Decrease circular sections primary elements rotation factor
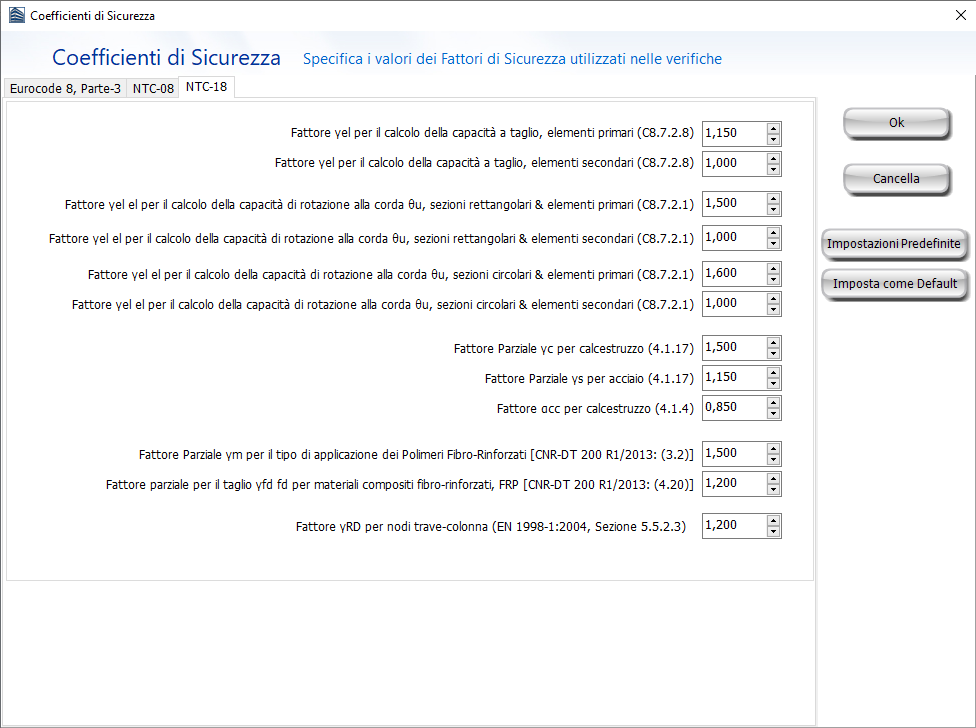Viewport: 976px width, 728px height. point(773,279)
